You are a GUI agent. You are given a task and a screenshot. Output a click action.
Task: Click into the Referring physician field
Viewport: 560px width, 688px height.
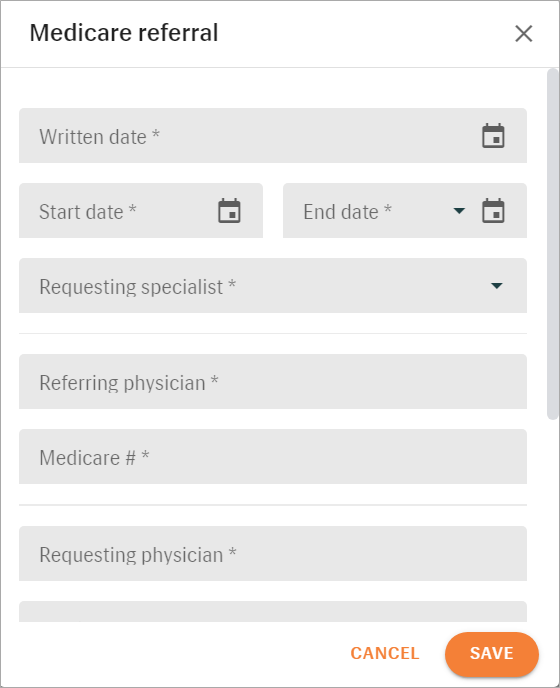click(x=273, y=382)
